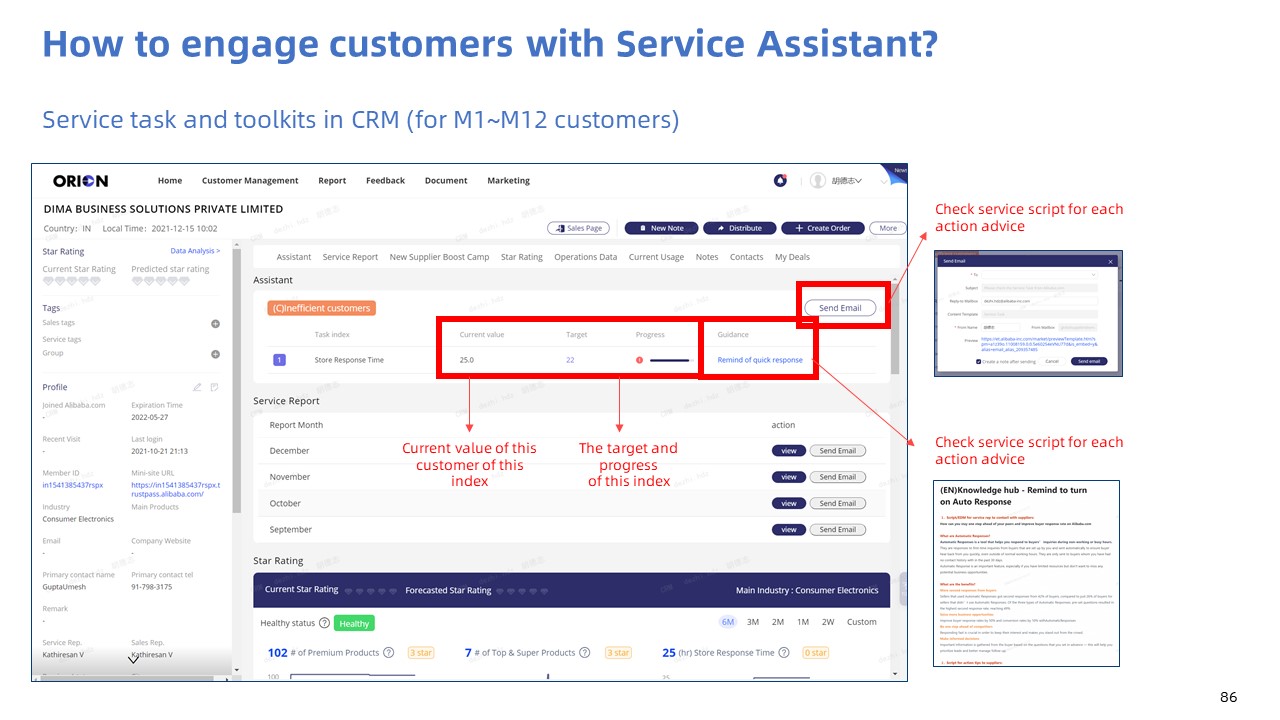Add a group with plus icon
Screen dimensions: 1280x720
215,354
